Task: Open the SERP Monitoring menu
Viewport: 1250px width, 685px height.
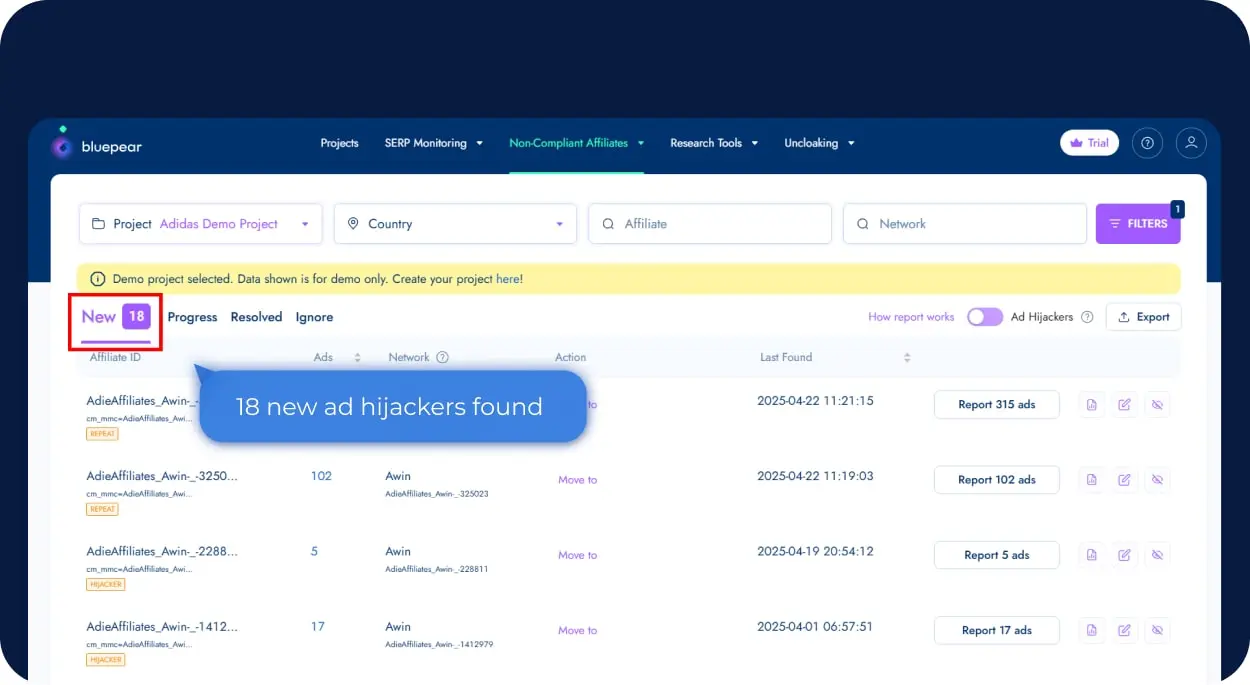Action: click(x=434, y=143)
